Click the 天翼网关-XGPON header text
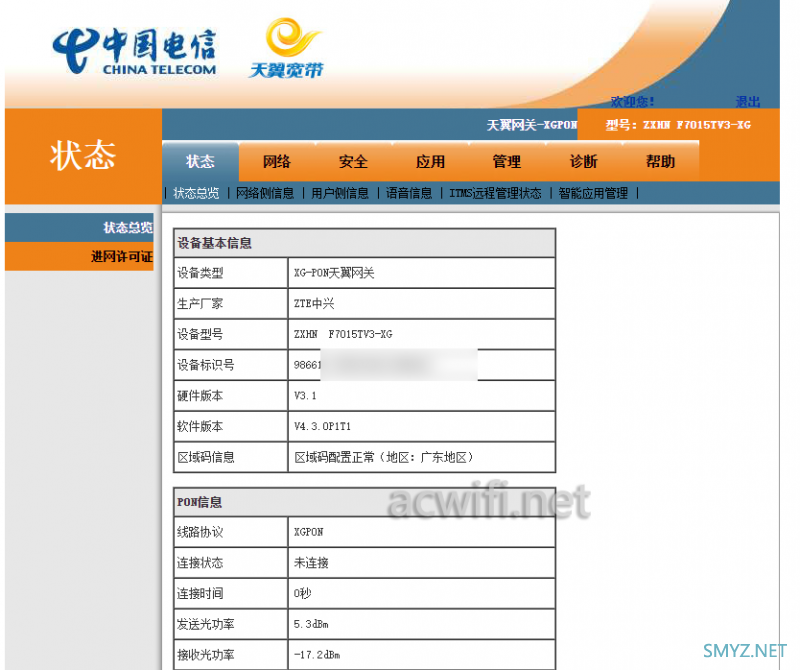 click(x=532, y=125)
